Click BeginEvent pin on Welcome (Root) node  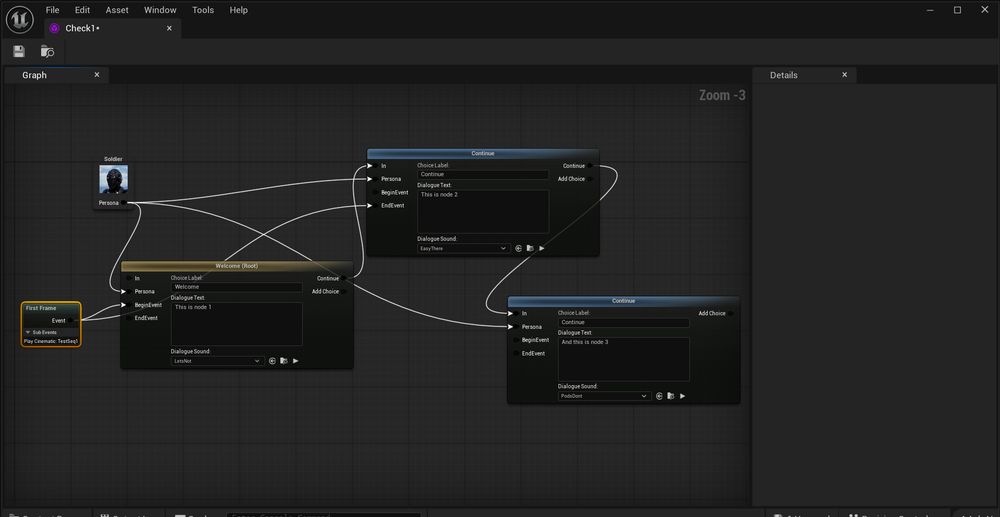pos(129,305)
